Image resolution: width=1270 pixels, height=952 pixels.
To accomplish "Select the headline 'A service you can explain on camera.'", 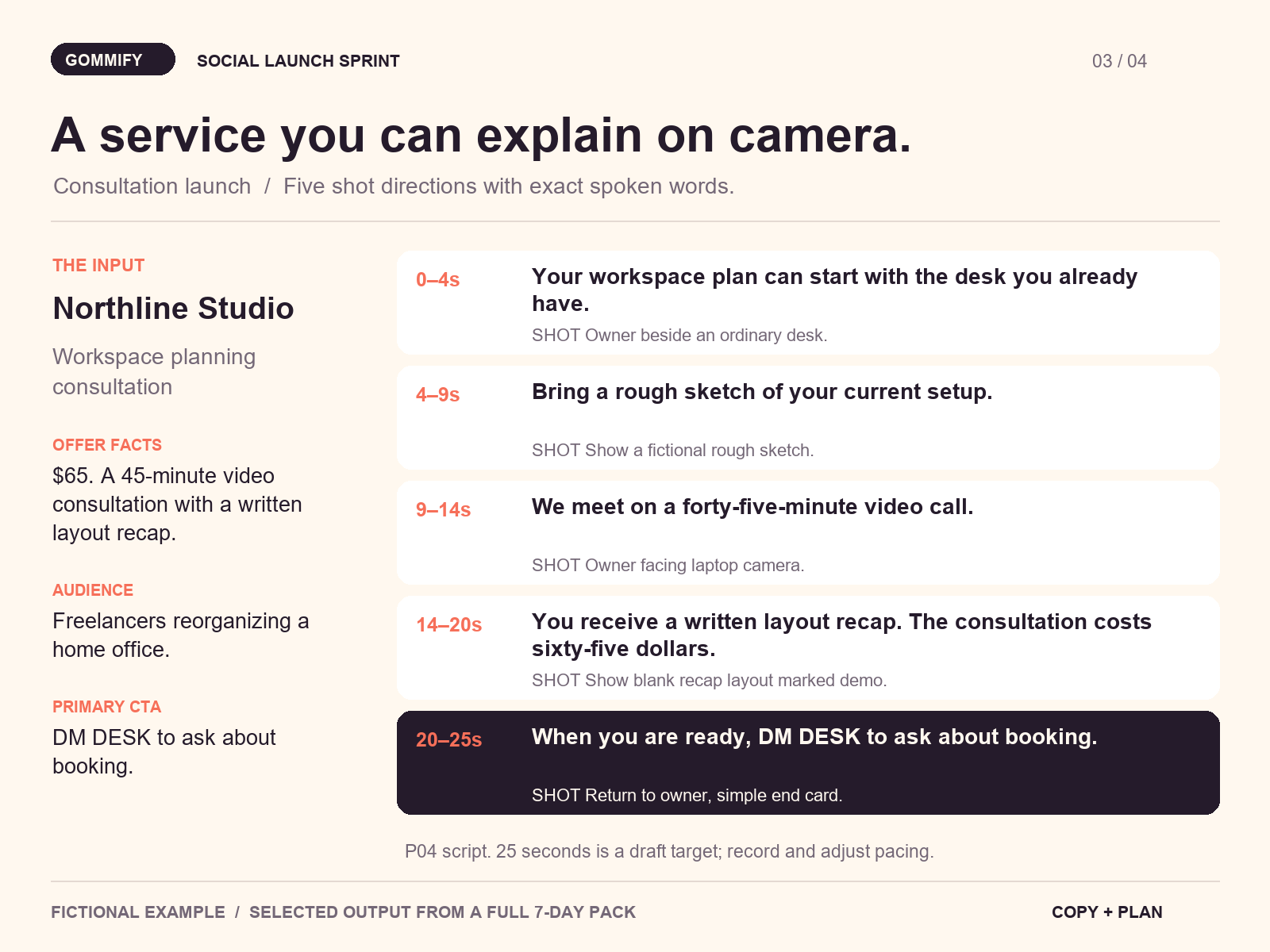I will click(481, 135).
